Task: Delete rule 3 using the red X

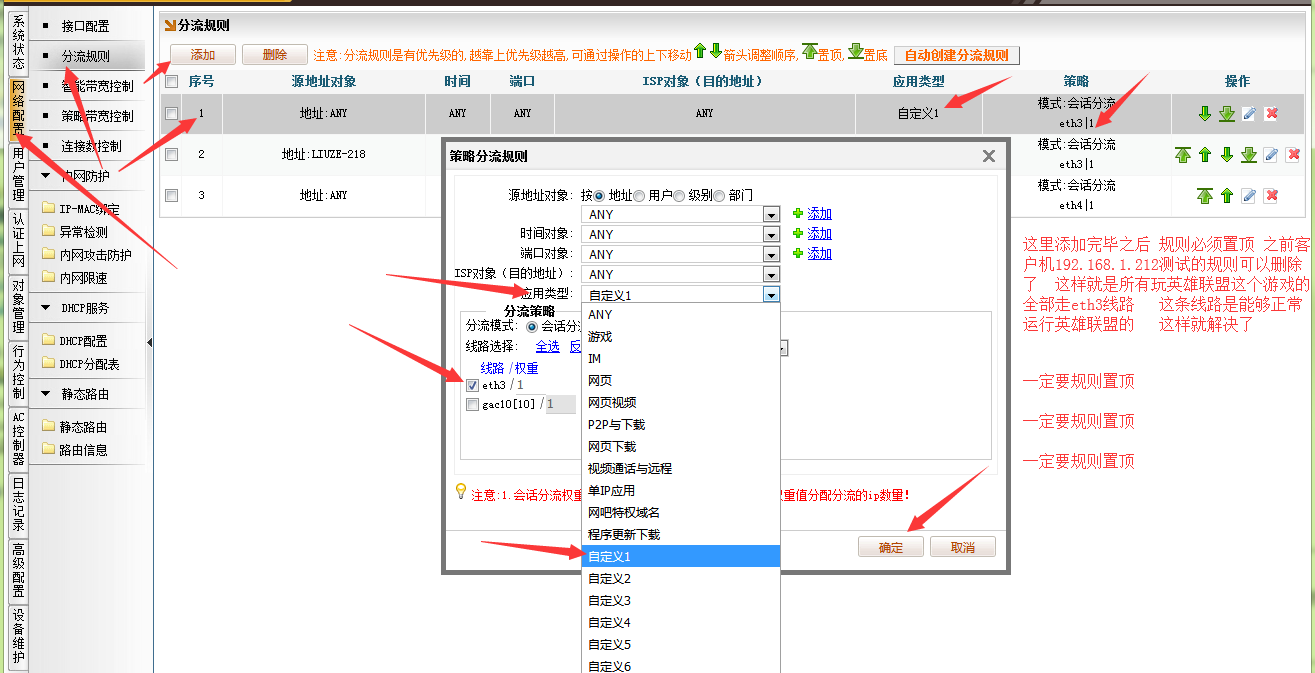Action: coord(1271,196)
